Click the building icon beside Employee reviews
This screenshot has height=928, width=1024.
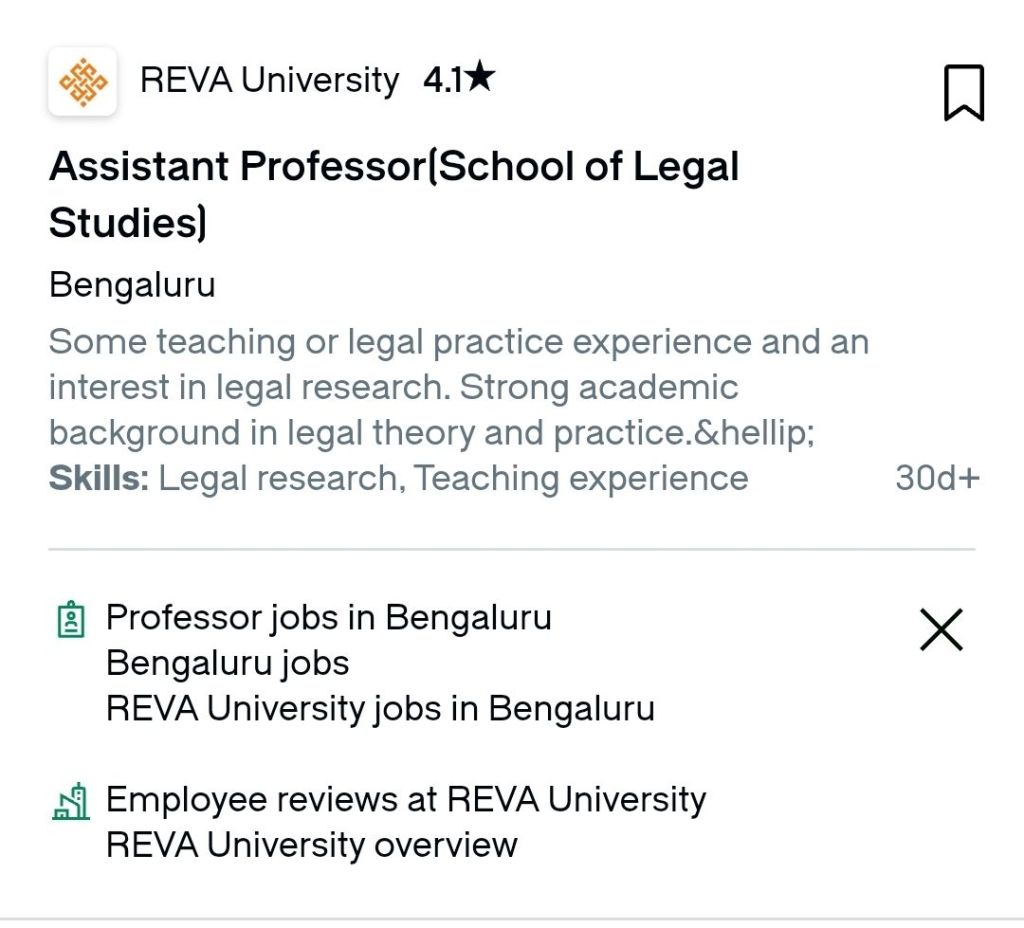(x=70, y=801)
